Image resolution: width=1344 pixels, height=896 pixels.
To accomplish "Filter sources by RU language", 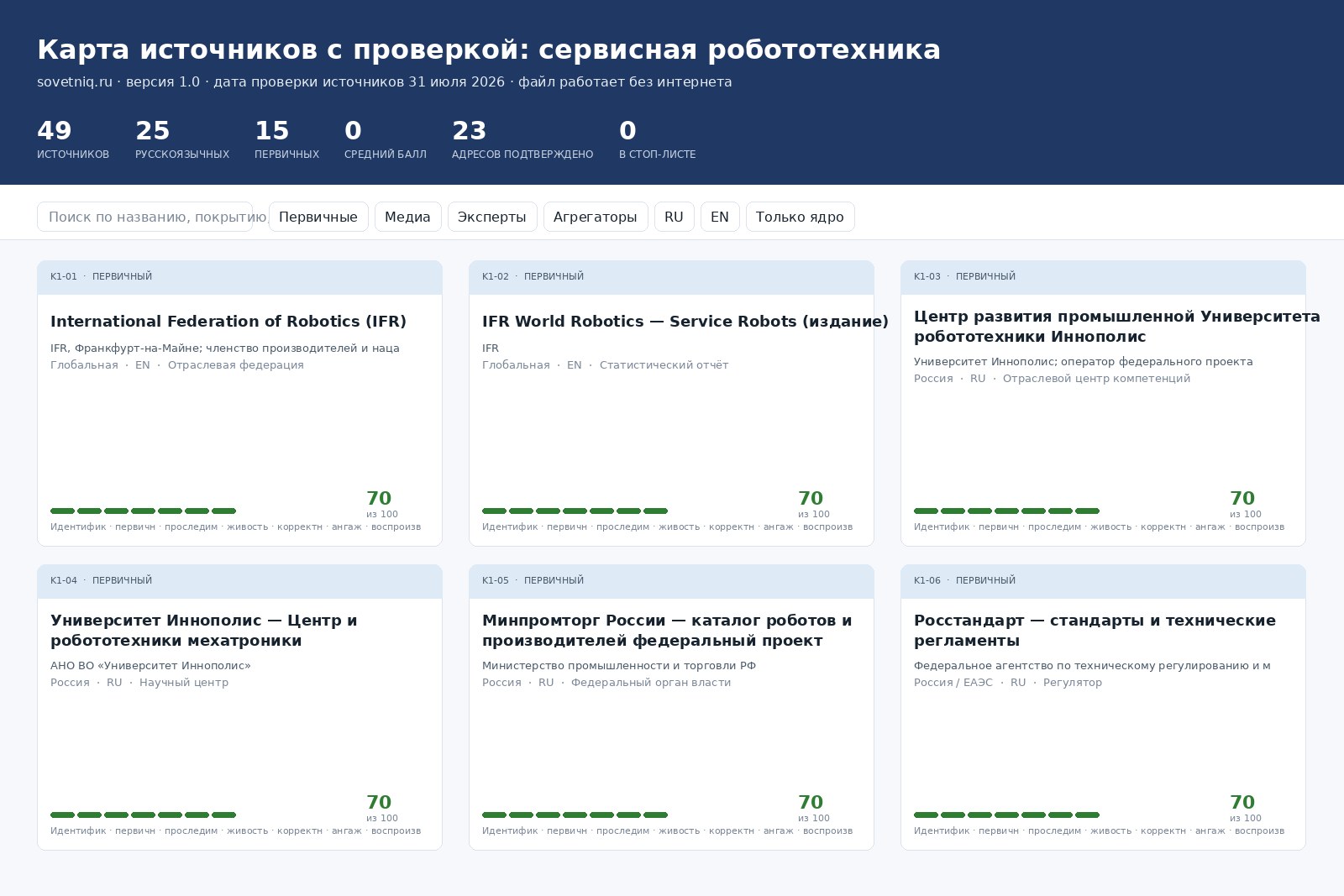I will (x=674, y=217).
